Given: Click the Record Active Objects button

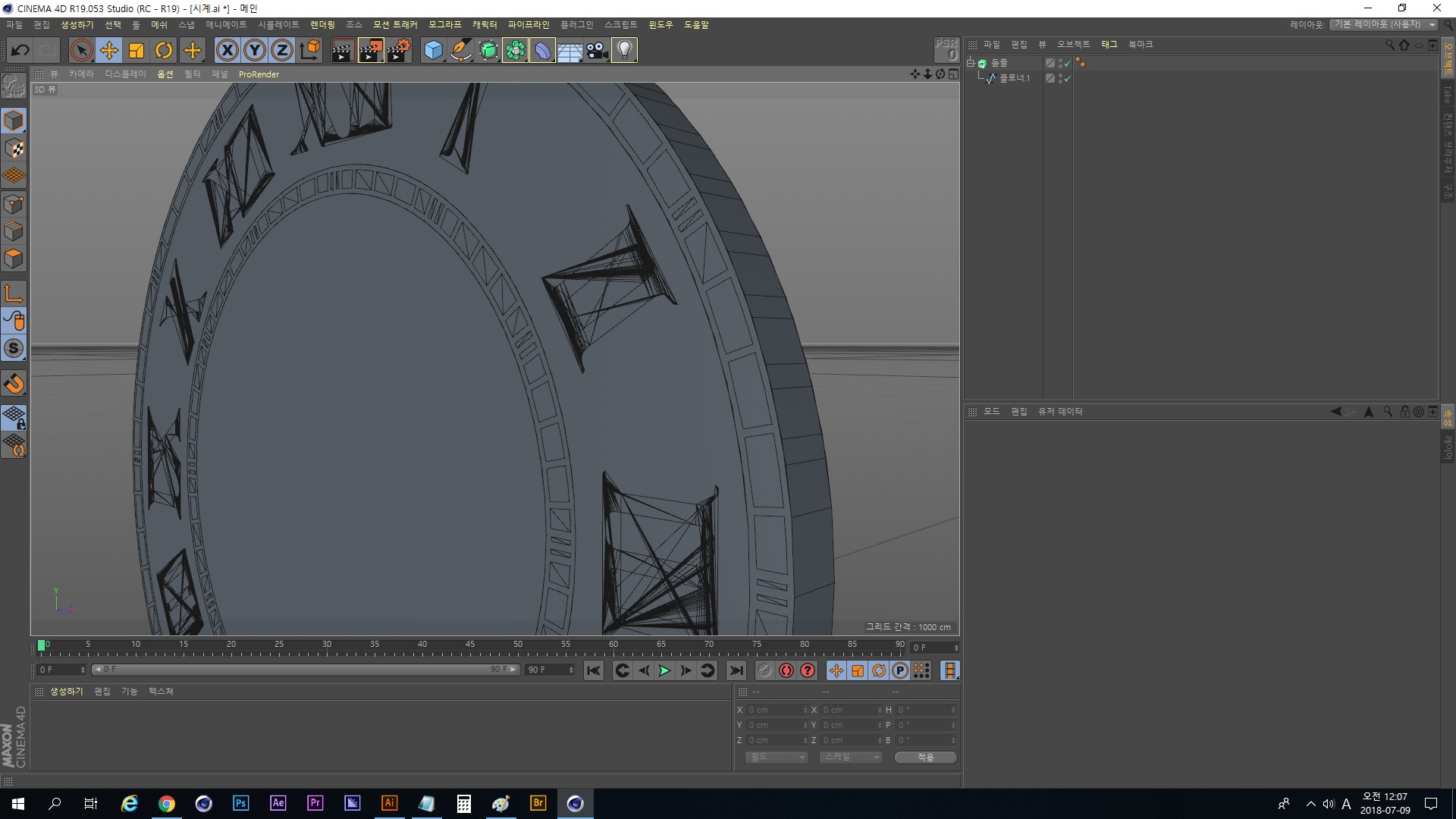Looking at the screenshot, I should click(x=764, y=670).
